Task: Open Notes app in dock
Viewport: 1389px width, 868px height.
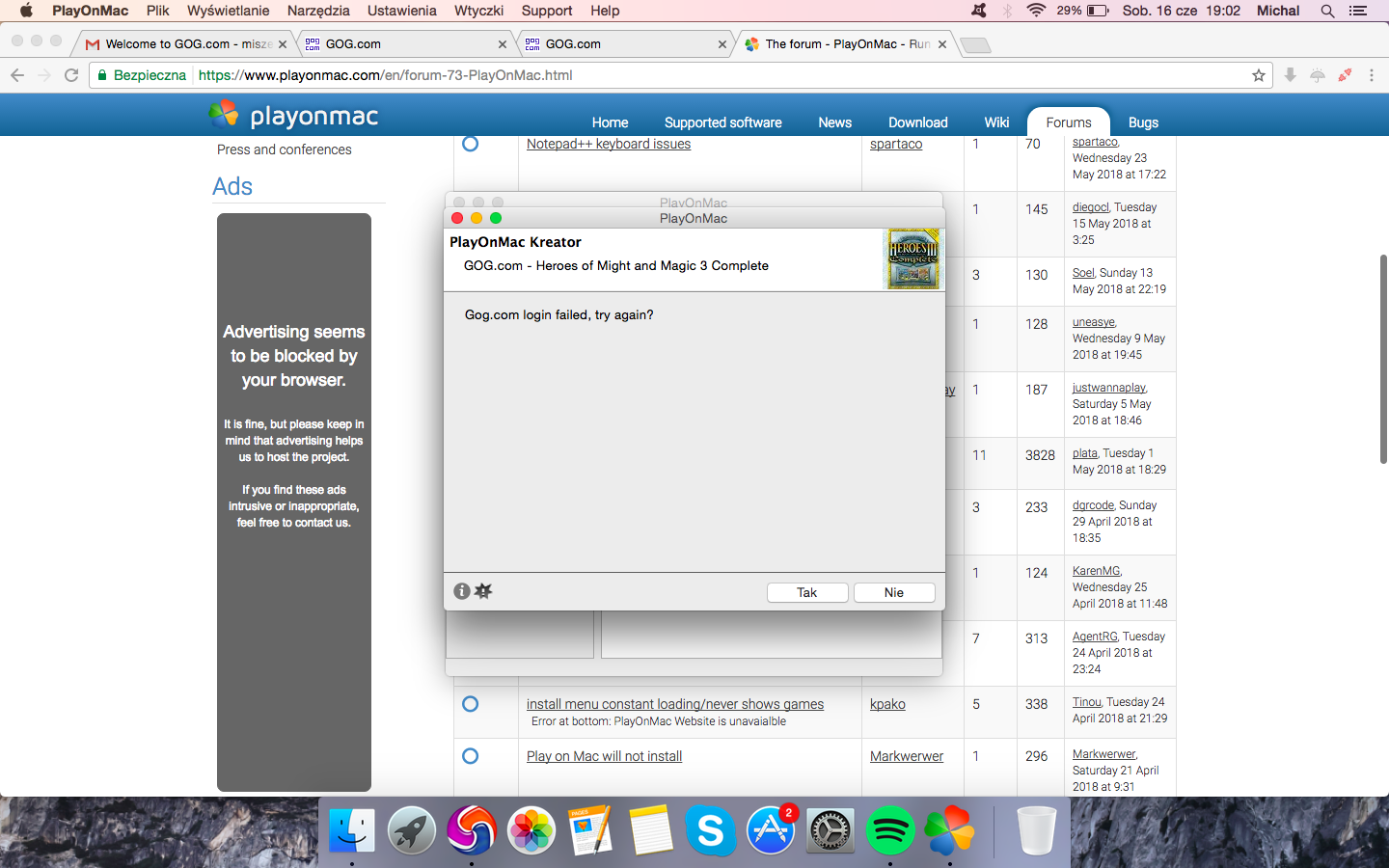Action: (x=651, y=829)
